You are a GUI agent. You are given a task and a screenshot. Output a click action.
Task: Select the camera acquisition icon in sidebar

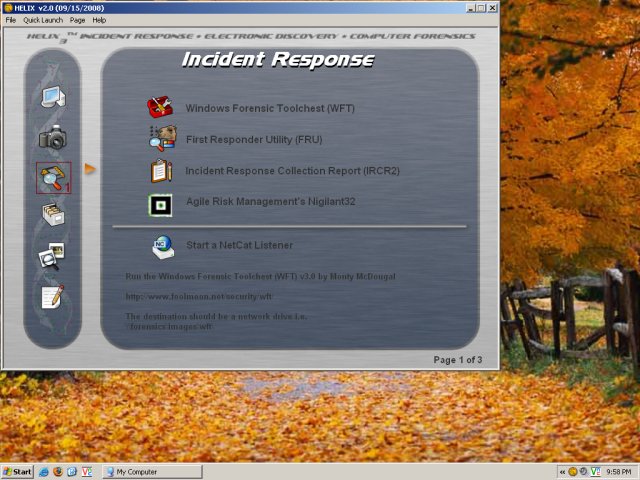coord(53,137)
